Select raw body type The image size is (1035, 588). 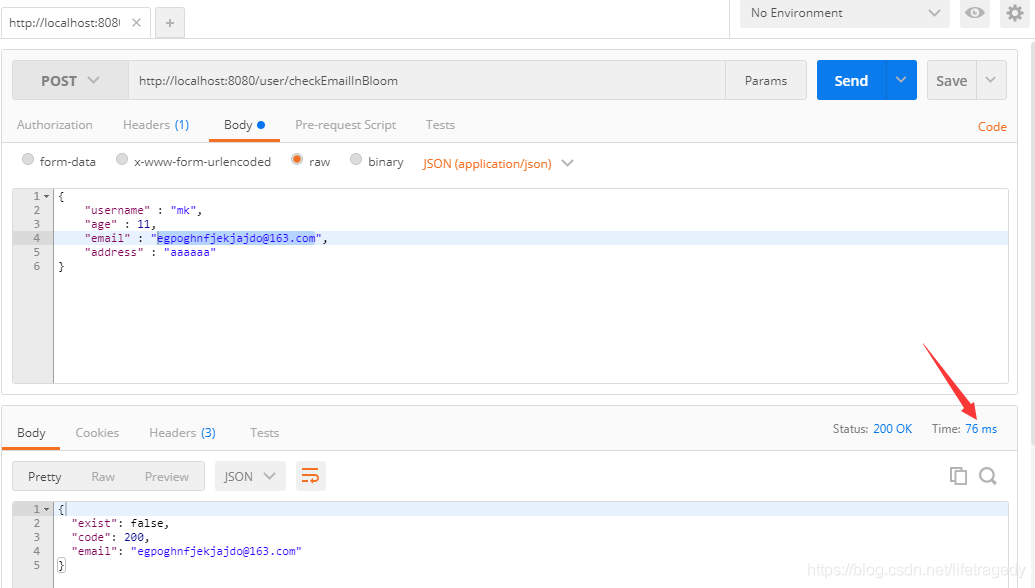tap(297, 160)
